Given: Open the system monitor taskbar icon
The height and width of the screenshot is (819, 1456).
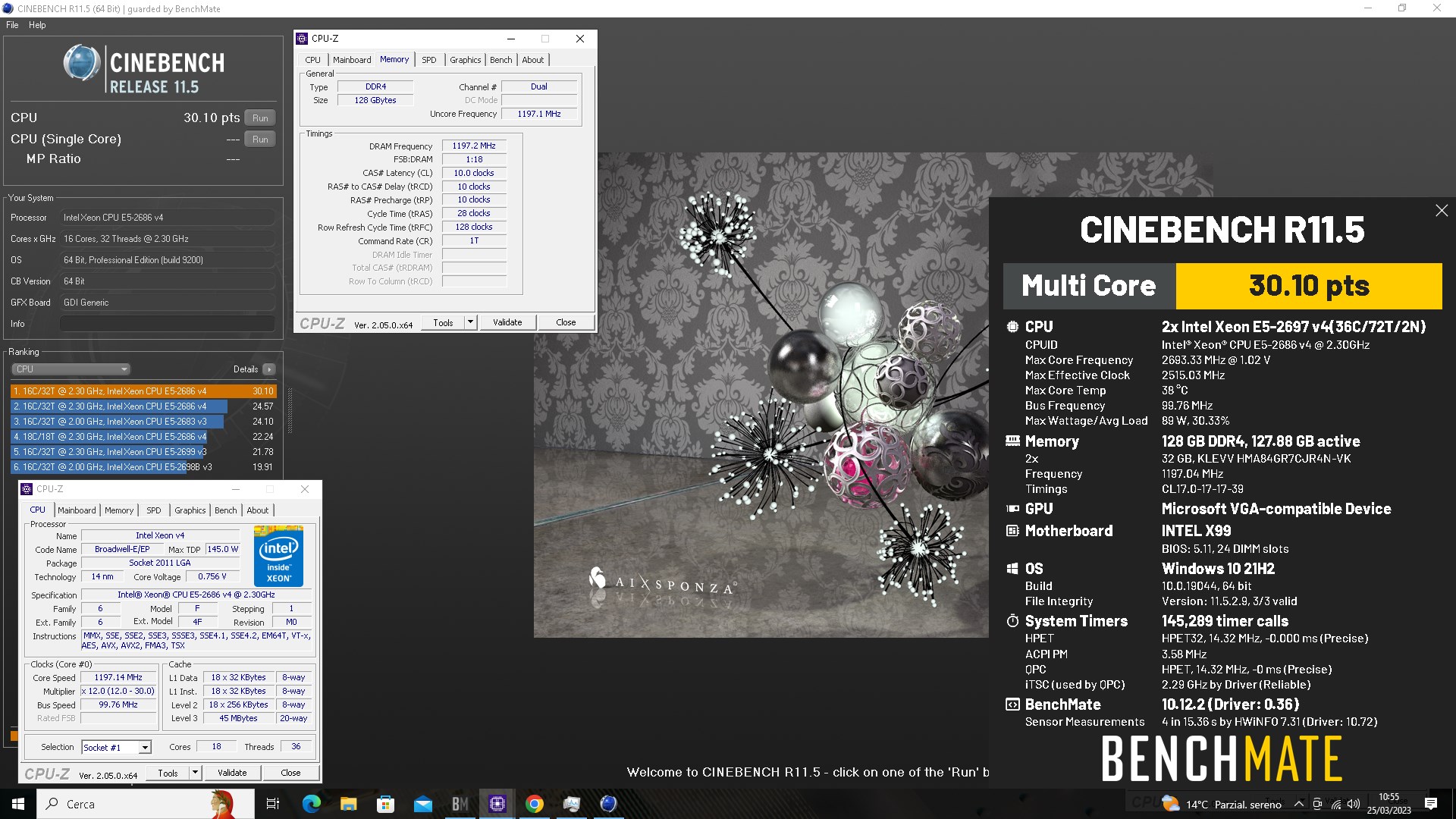Looking at the screenshot, I should coord(572,804).
